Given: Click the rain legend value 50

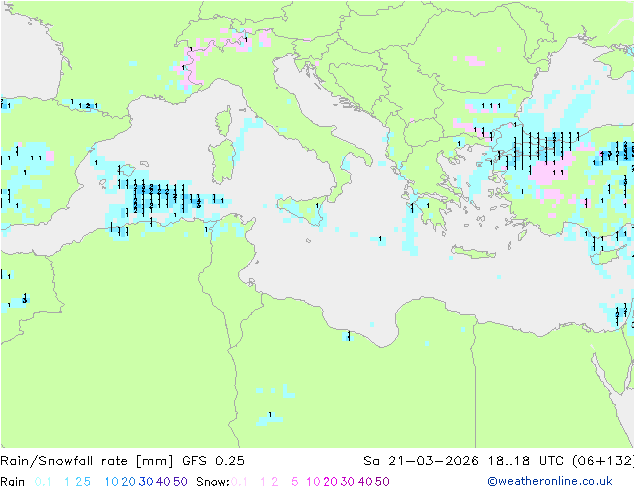Looking at the screenshot, I should point(180,482).
